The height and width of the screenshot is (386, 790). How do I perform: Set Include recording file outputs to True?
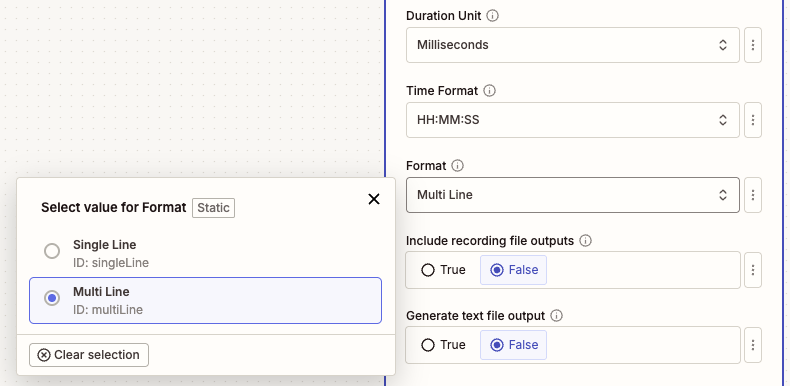pyautogui.click(x=443, y=270)
